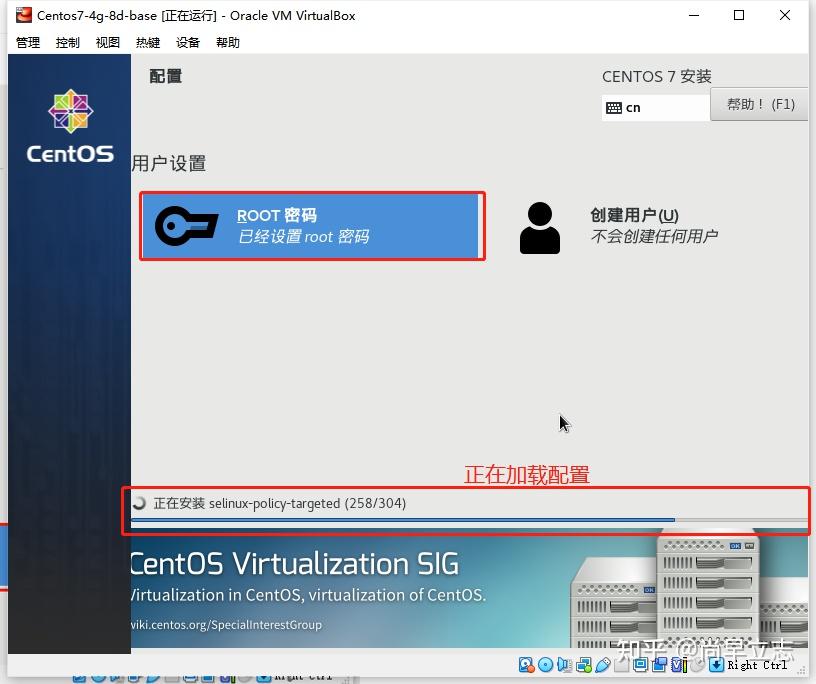Click the display icon in VirtualBox status bar
The image size is (816, 684).
click(x=640, y=664)
